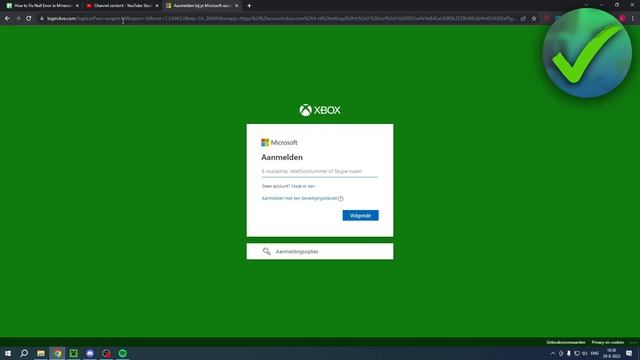Open the footer more options ellipsis

633,342
